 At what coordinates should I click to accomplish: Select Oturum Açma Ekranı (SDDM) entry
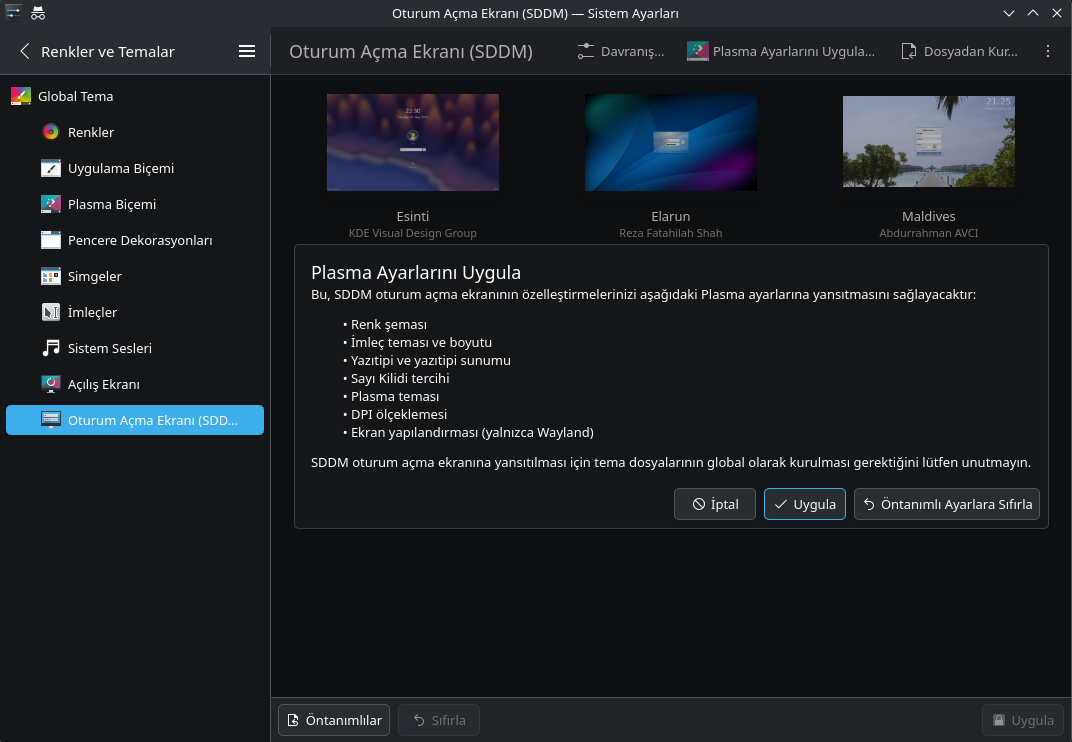[135, 420]
